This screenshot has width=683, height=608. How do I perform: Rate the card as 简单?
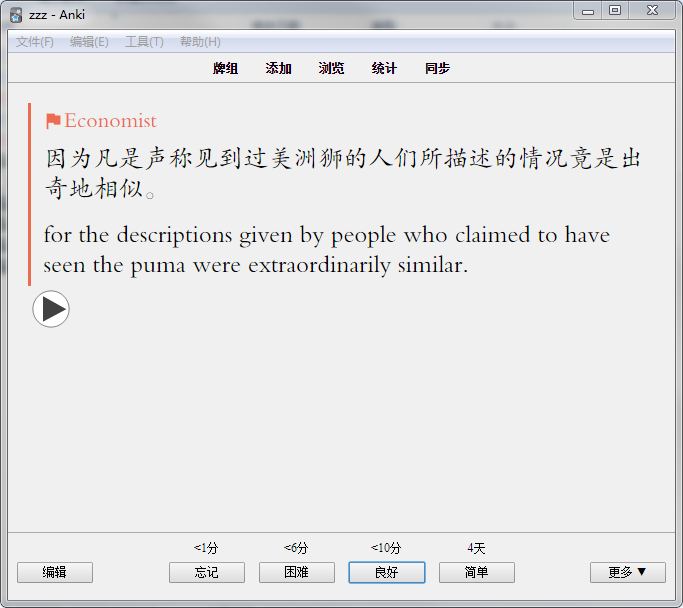pyautogui.click(x=477, y=572)
